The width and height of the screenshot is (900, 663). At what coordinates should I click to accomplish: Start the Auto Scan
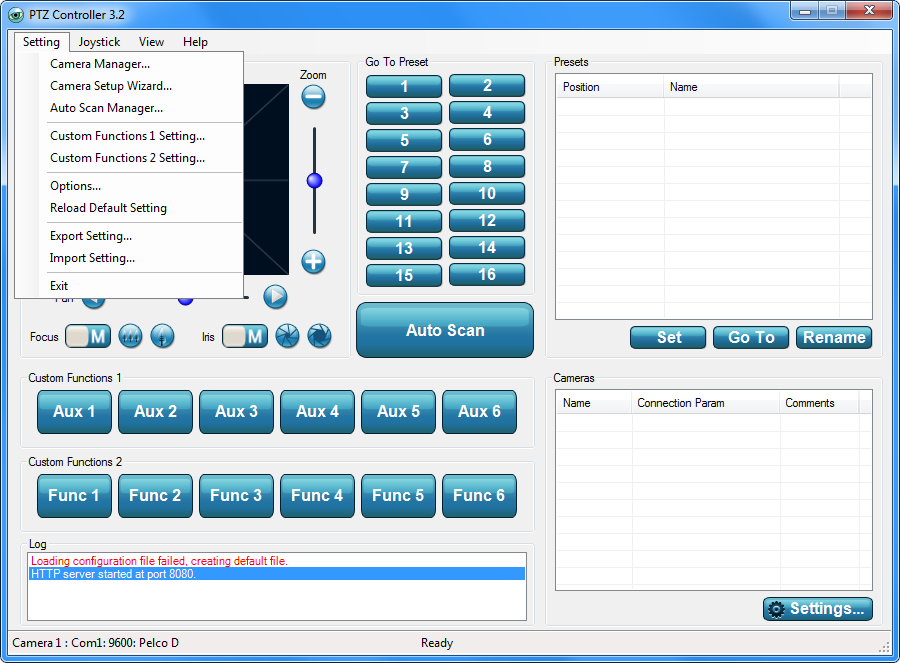pyautogui.click(x=445, y=330)
